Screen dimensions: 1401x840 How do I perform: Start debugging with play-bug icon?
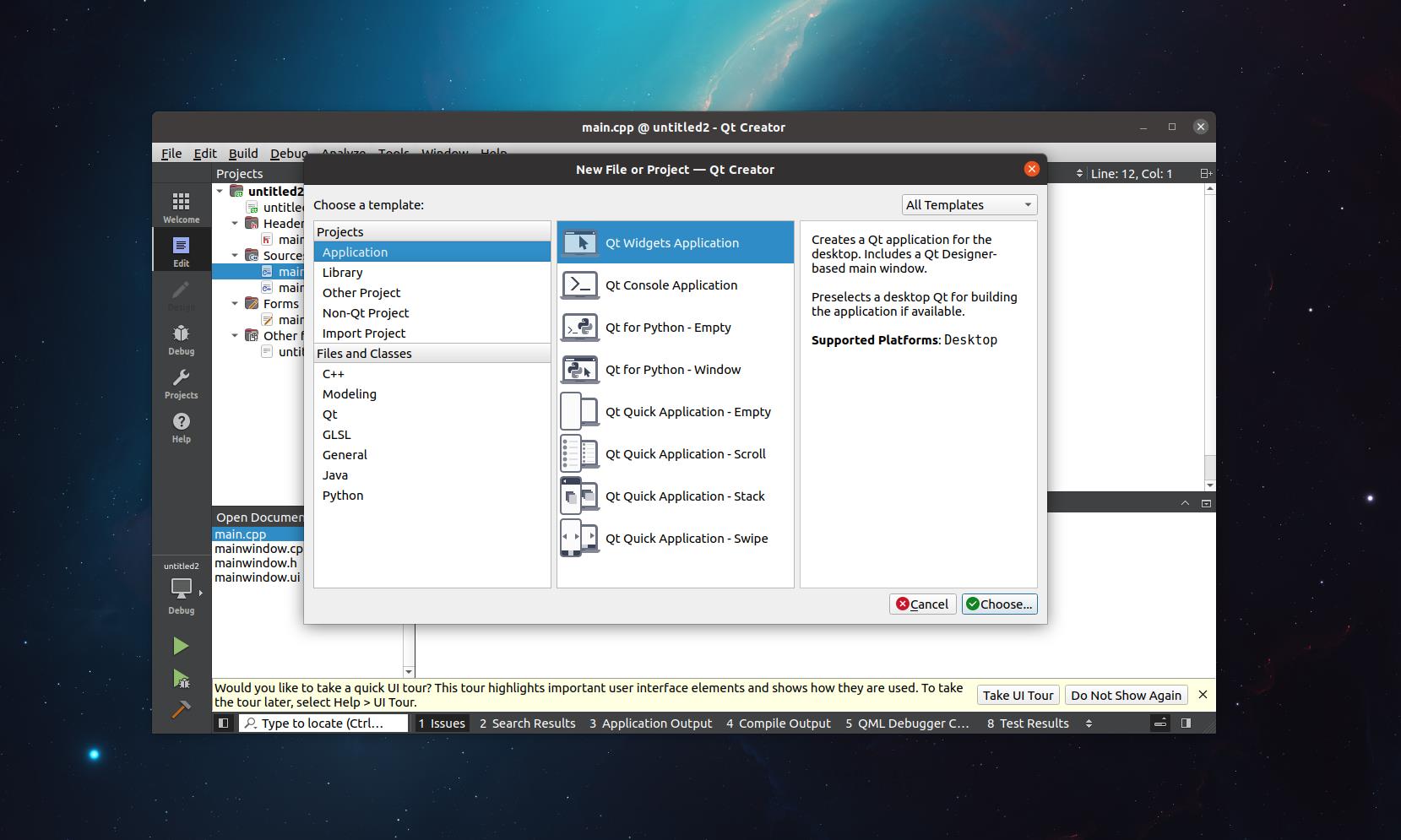tap(181, 678)
